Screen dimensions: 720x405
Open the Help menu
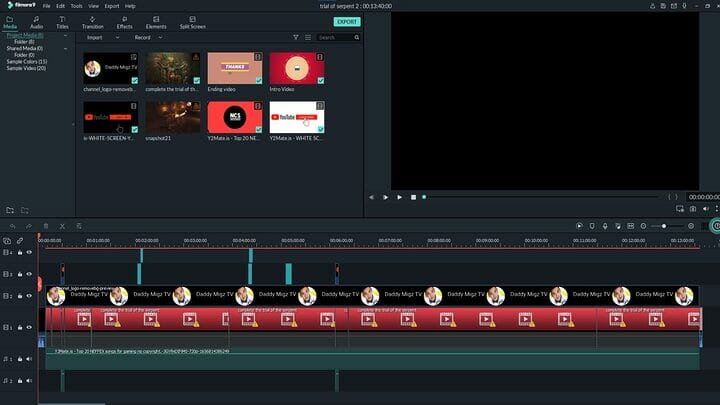[130, 6]
